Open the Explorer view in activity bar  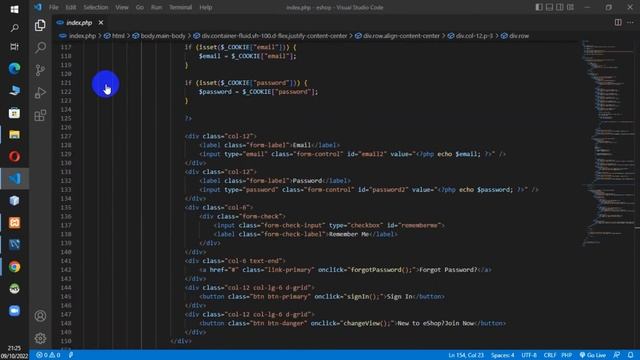click(40, 25)
